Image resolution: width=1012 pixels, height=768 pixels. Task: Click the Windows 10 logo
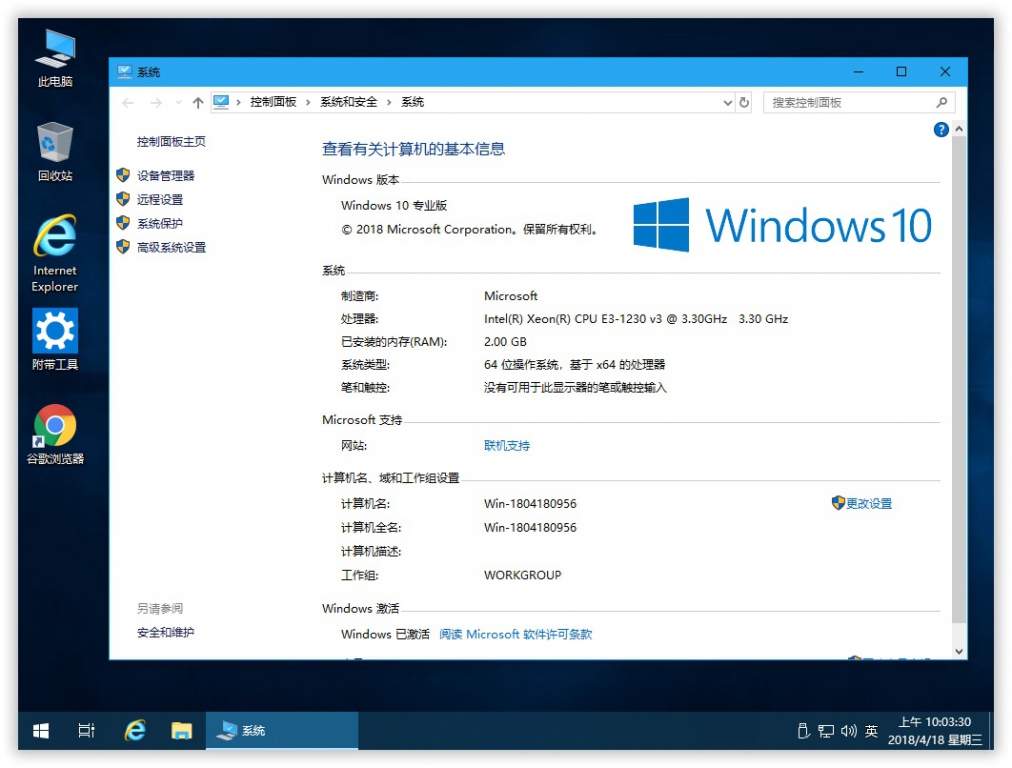[782, 225]
